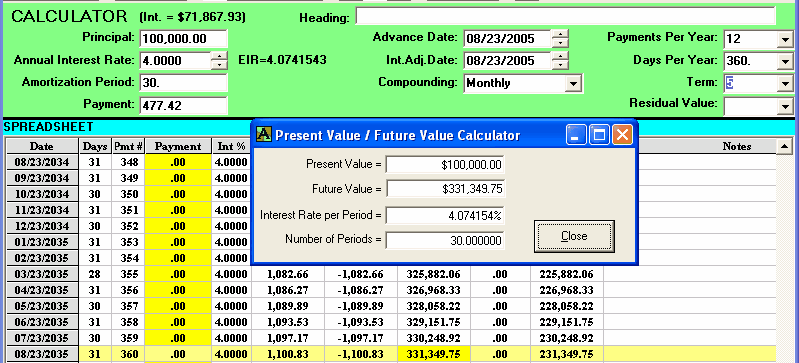Open the Payments Per Year dropdown

(783, 39)
